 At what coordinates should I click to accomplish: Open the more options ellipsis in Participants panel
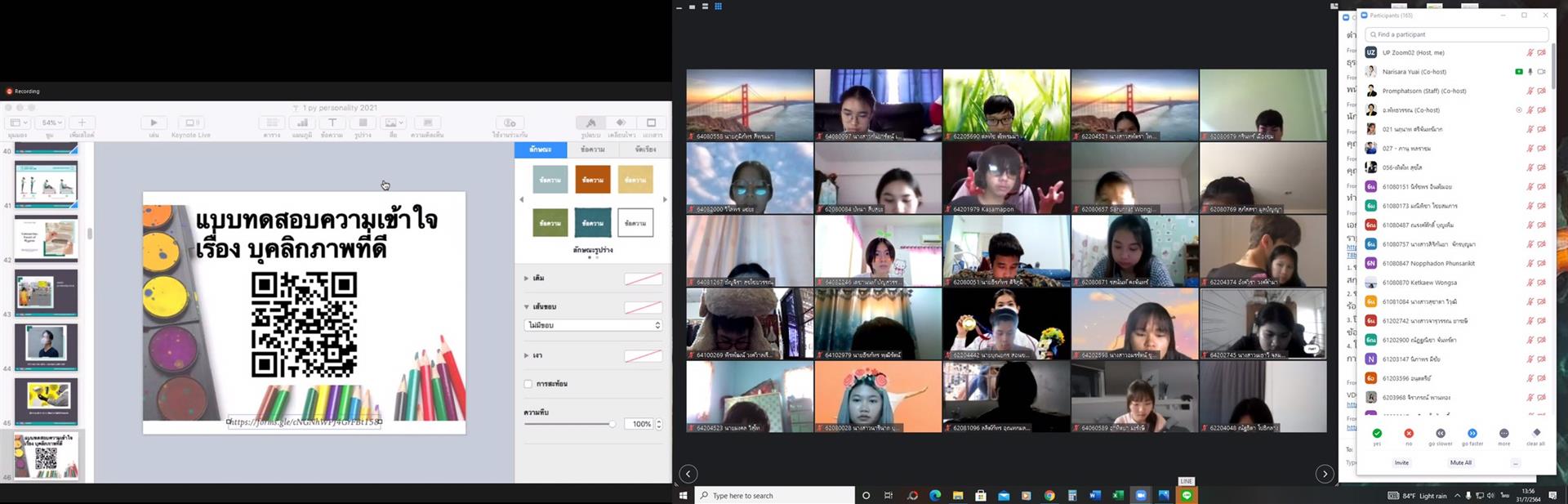click(x=1516, y=462)
